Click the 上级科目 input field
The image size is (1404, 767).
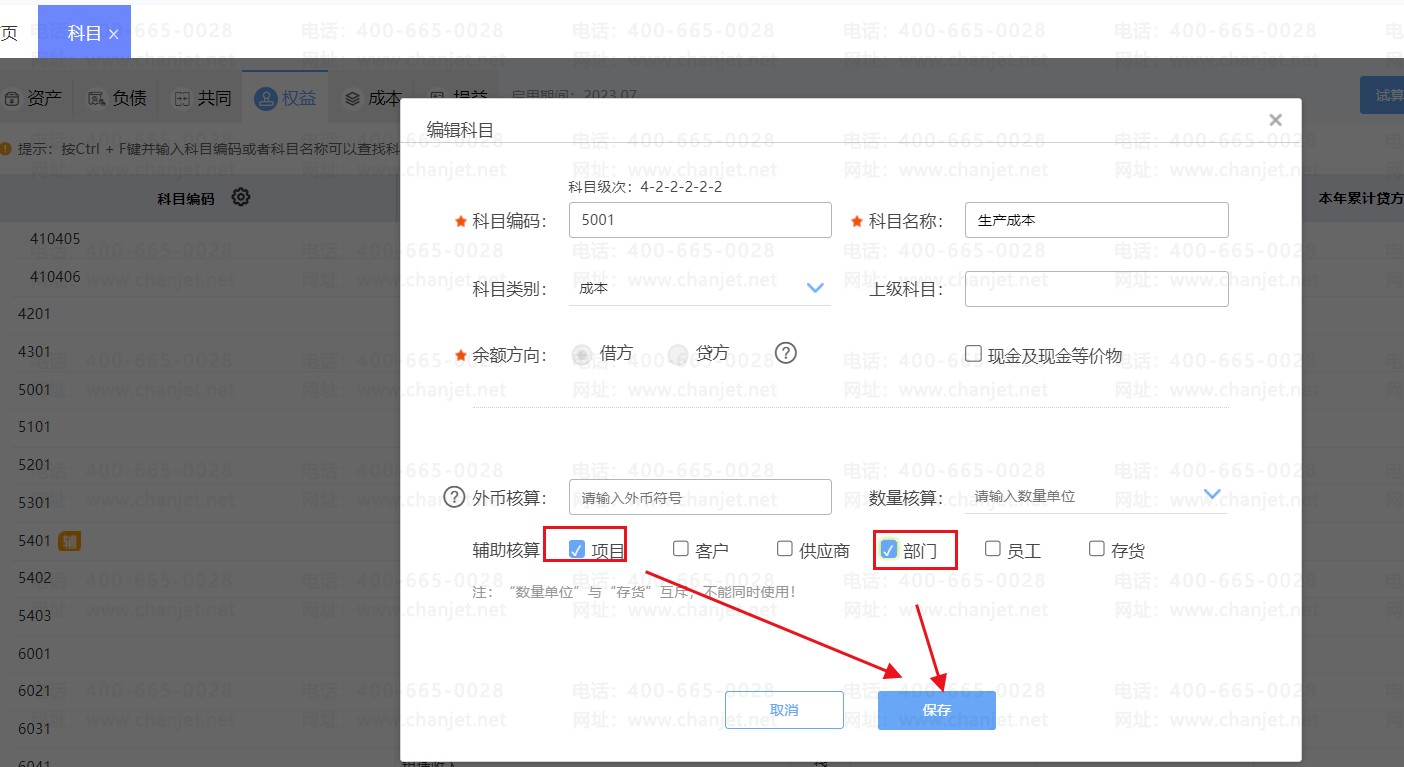click(x=1097, y=289)
